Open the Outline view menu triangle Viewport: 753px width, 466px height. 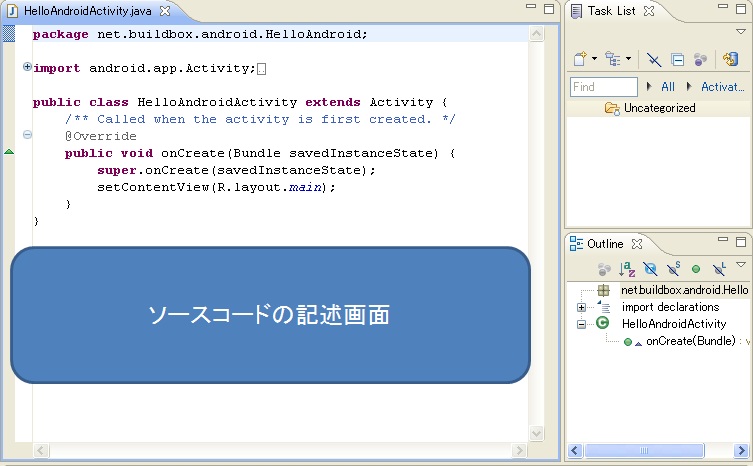(741, 264)
